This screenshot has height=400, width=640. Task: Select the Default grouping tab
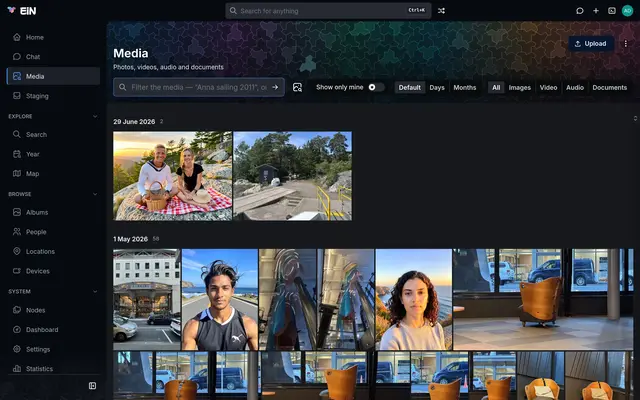click(409, 87)
